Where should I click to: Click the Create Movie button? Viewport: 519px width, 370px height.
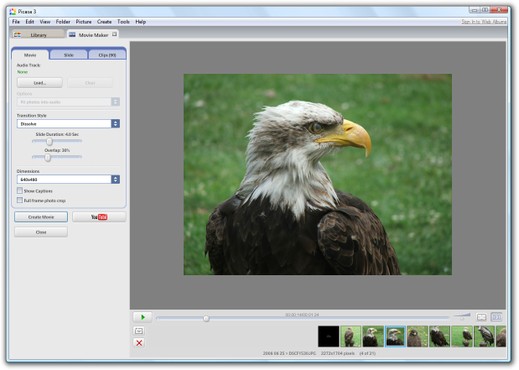coord(41,217)
